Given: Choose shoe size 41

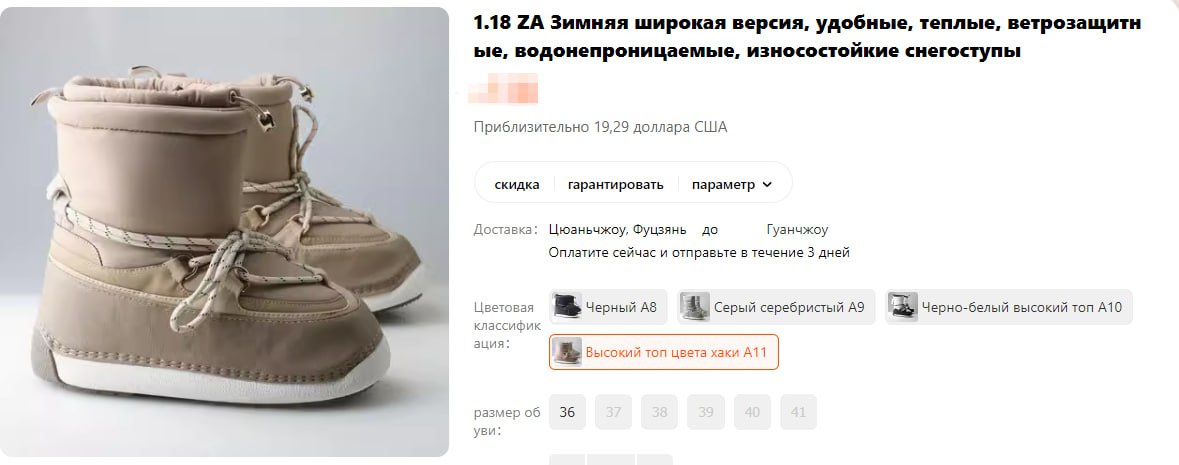Looking at the screenshot, I should click(798, 412).
